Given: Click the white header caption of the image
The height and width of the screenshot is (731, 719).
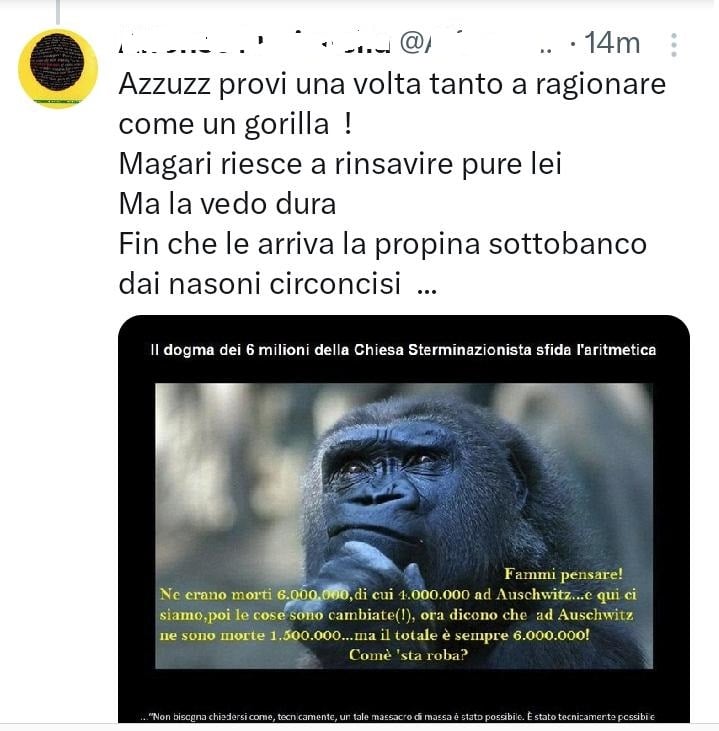Looking at the screenshot, I should coord(403,350).
